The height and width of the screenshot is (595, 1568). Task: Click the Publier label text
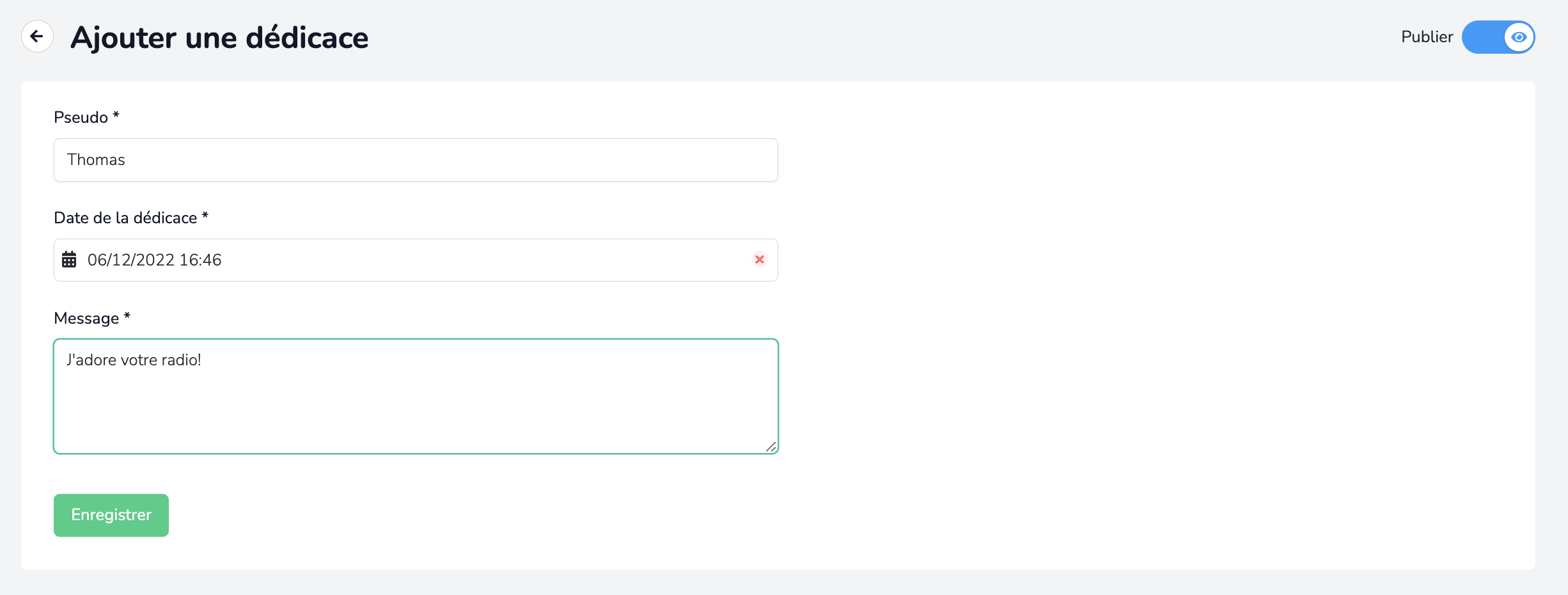pos(1427,37)
